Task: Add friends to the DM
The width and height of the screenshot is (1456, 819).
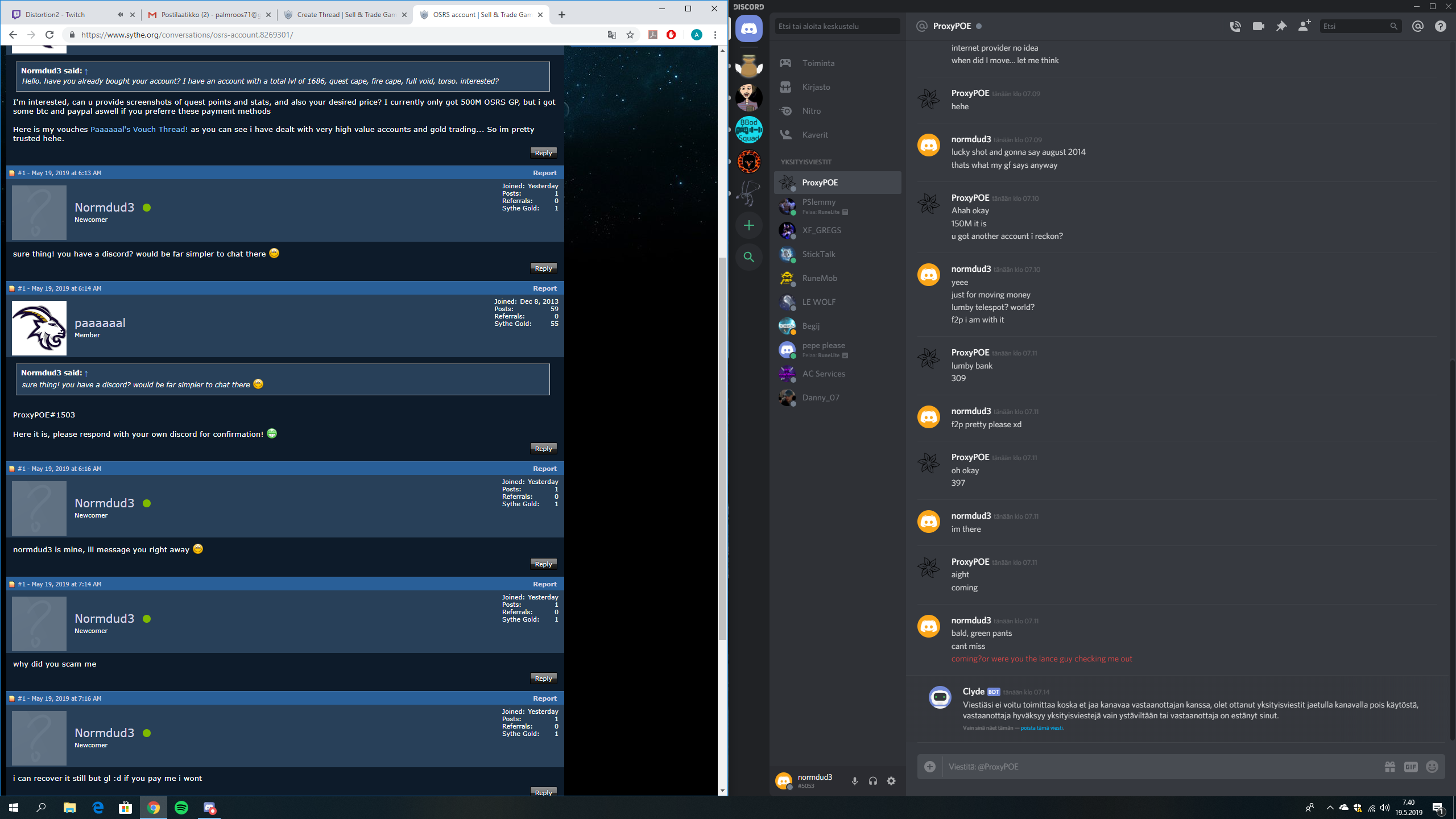Action: pos(1304,26)
